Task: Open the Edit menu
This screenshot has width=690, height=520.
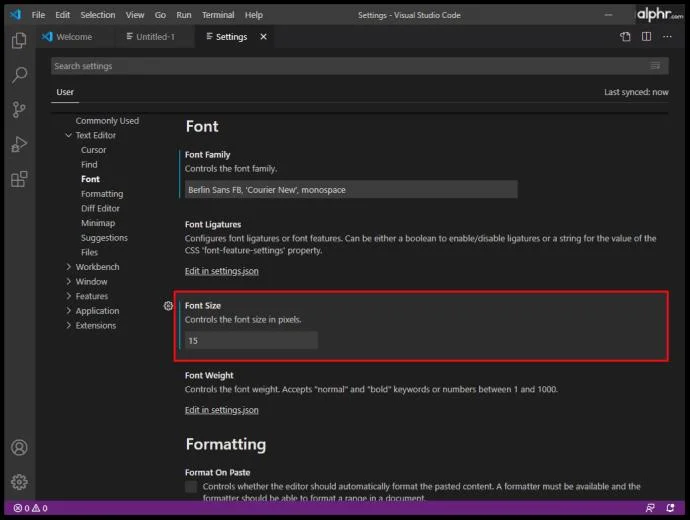Action: pos(62,15)
